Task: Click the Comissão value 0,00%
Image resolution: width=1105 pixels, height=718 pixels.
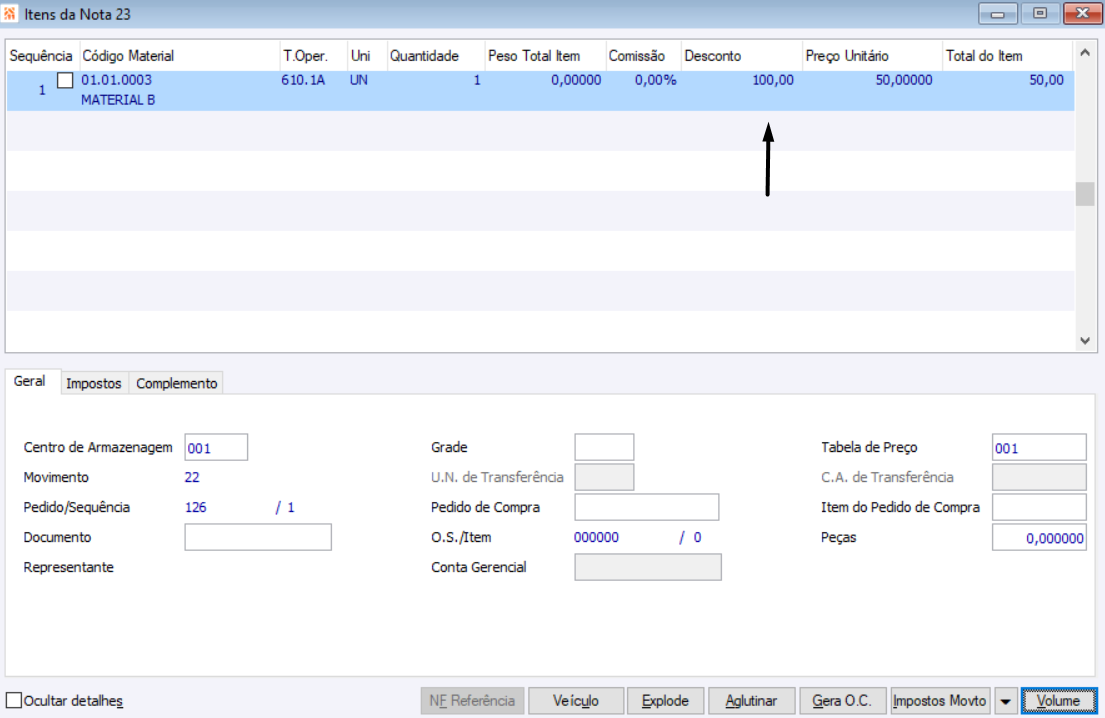Action: tap(655, 80)
